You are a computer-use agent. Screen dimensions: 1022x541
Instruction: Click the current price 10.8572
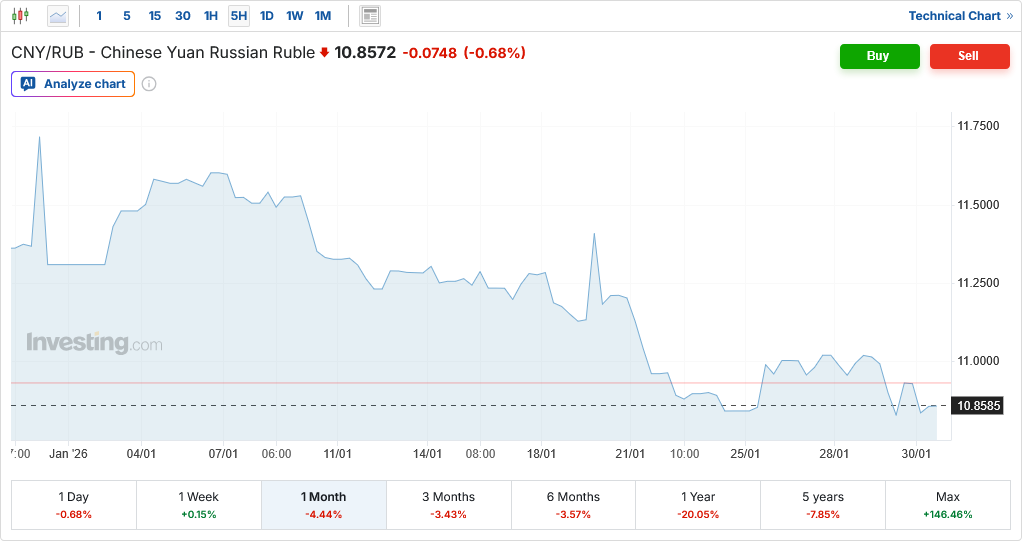pyautogui.click(x=365, y=53)
